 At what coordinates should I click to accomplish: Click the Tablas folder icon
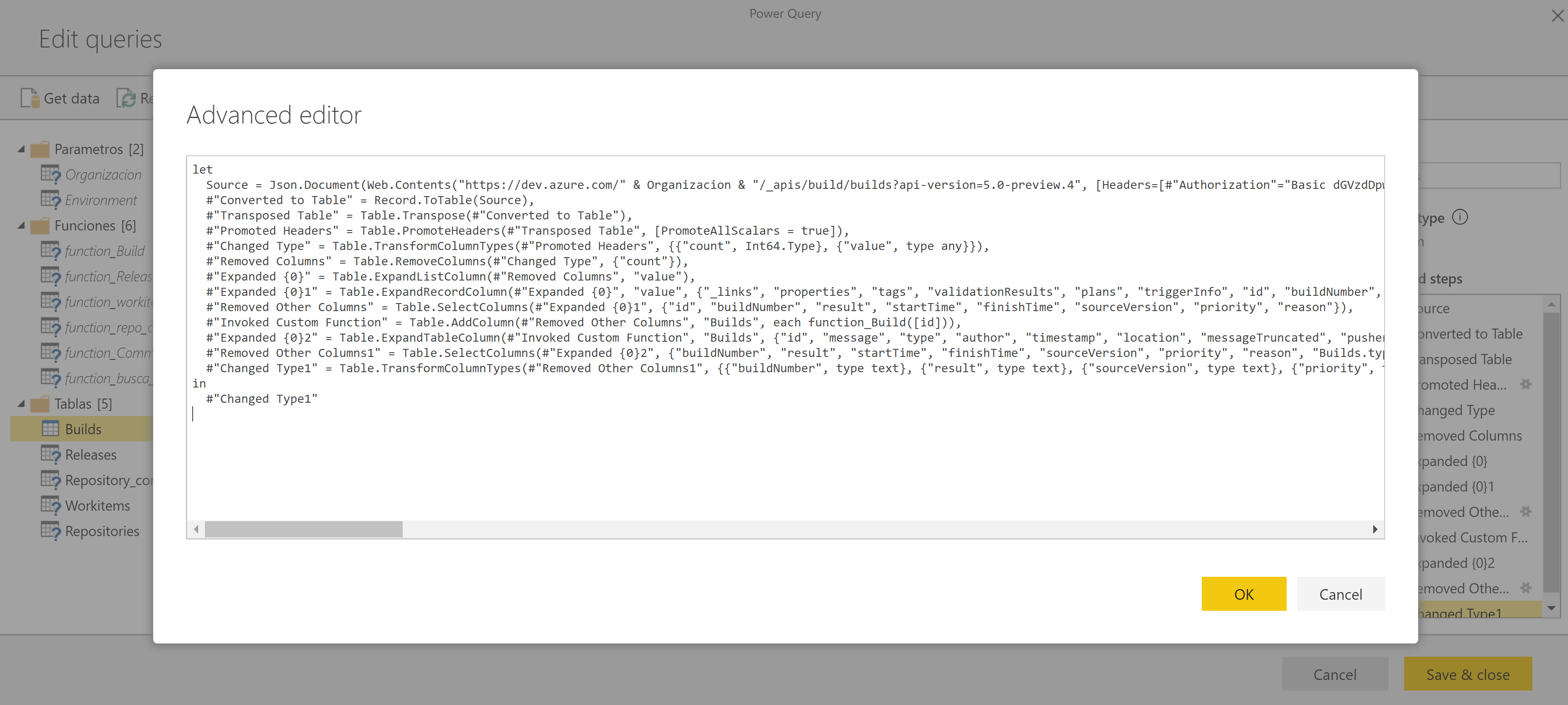(40, 404)
